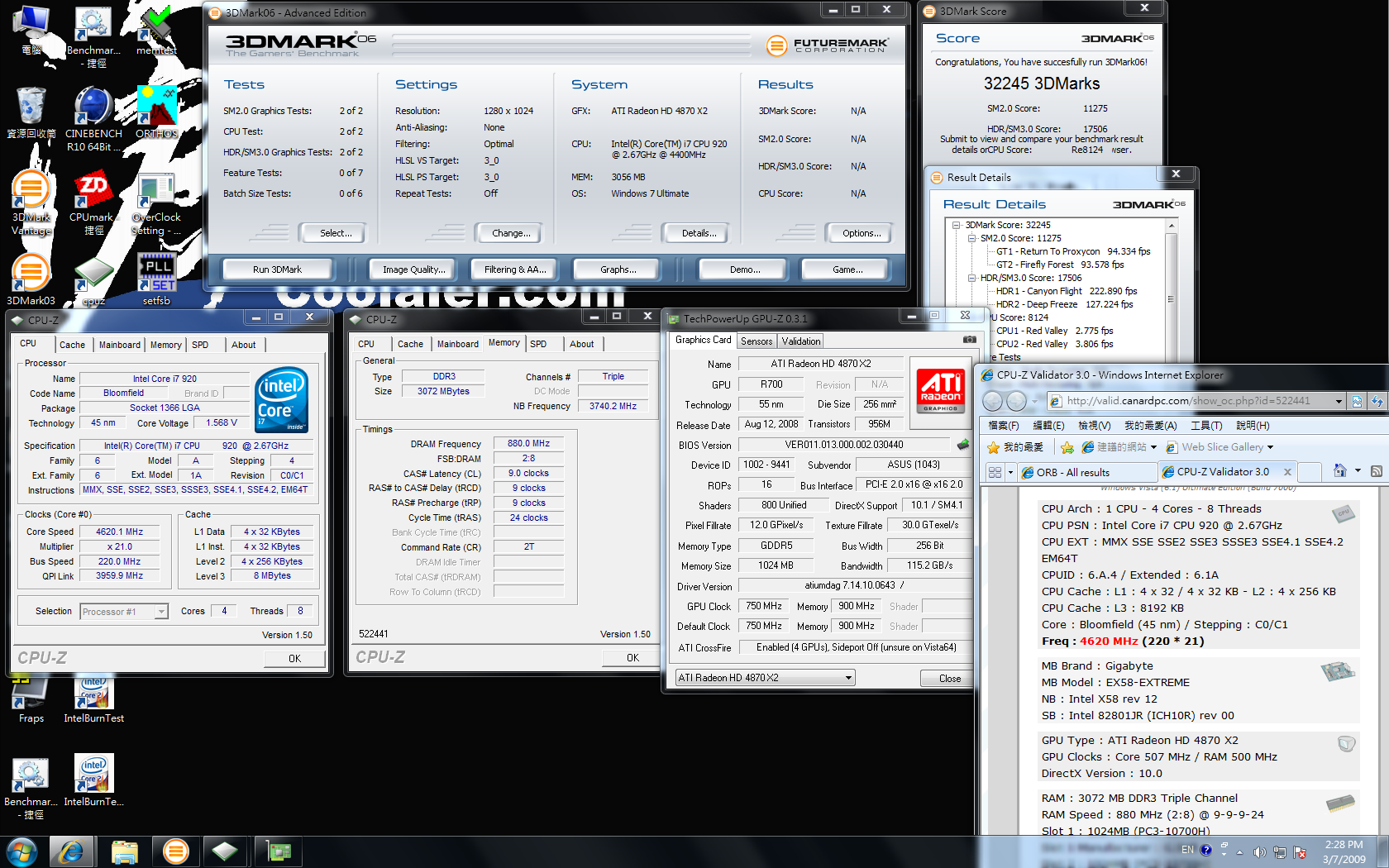
Task: Open the OverClock Setting desktop shortcut
Action: click(x=156, y=203)
